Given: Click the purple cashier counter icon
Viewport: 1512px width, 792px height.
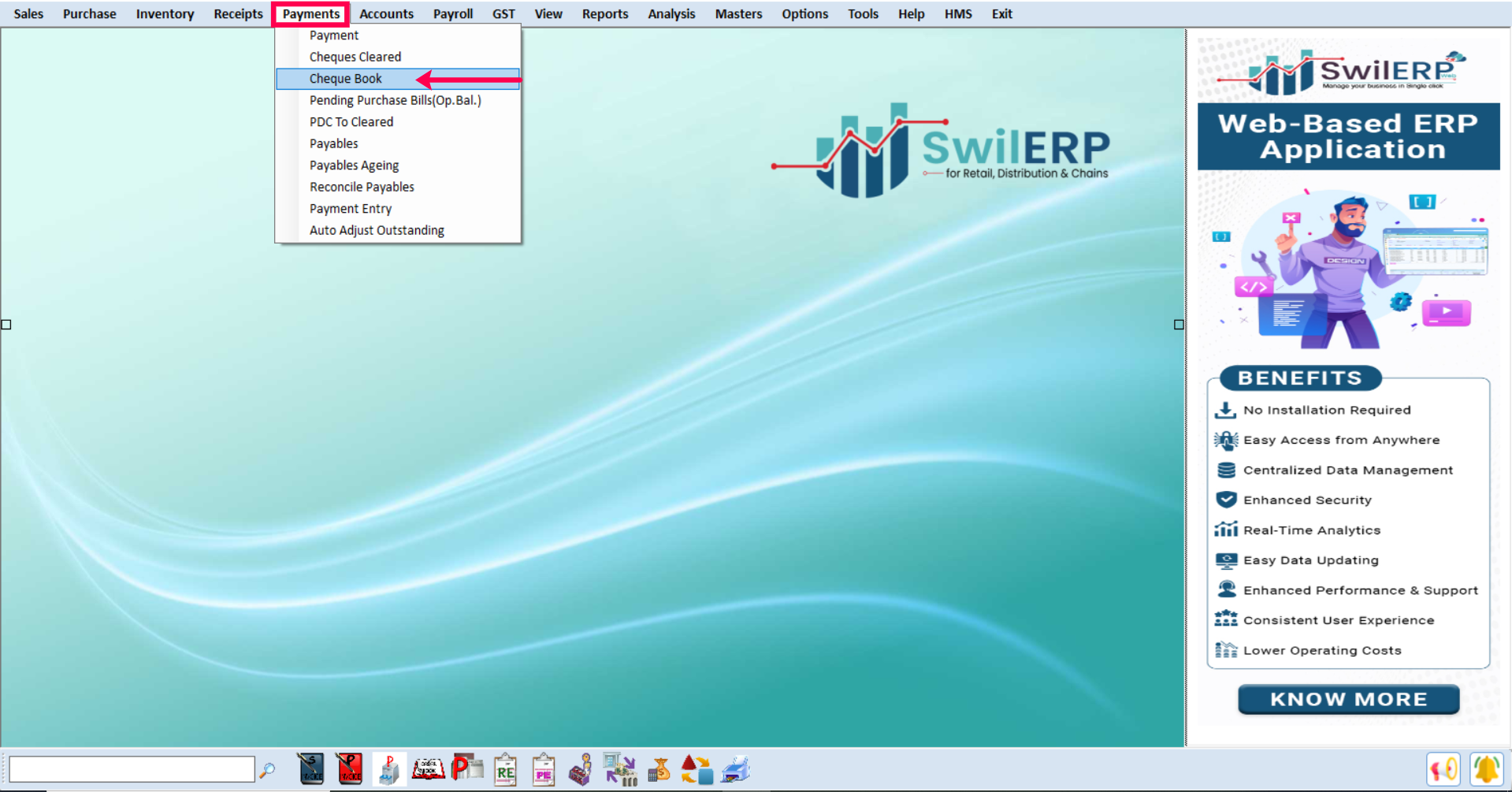Looking at the screenshot, I should 581,769.
